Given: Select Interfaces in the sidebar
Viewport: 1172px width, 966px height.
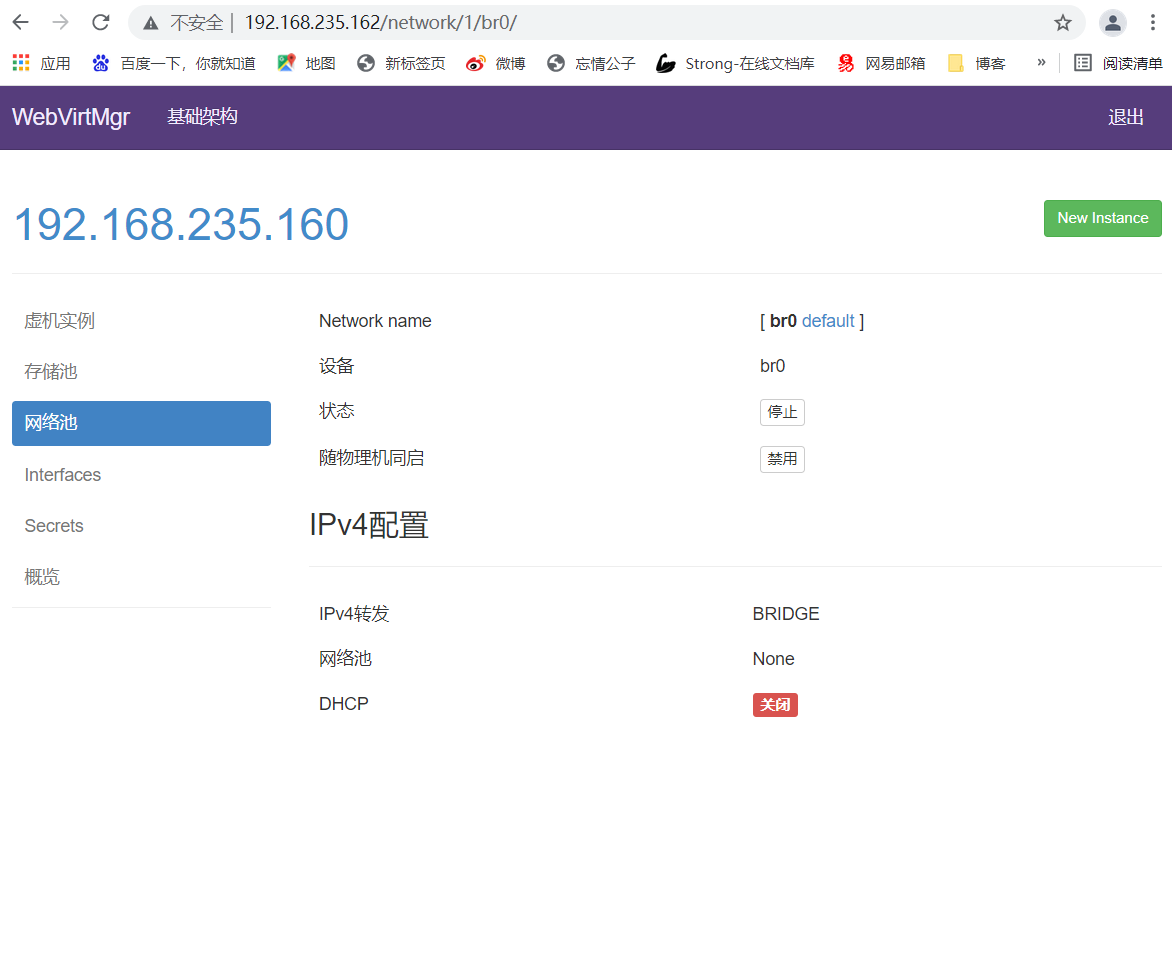Looking at the screenshot, I should click(141, 475).
